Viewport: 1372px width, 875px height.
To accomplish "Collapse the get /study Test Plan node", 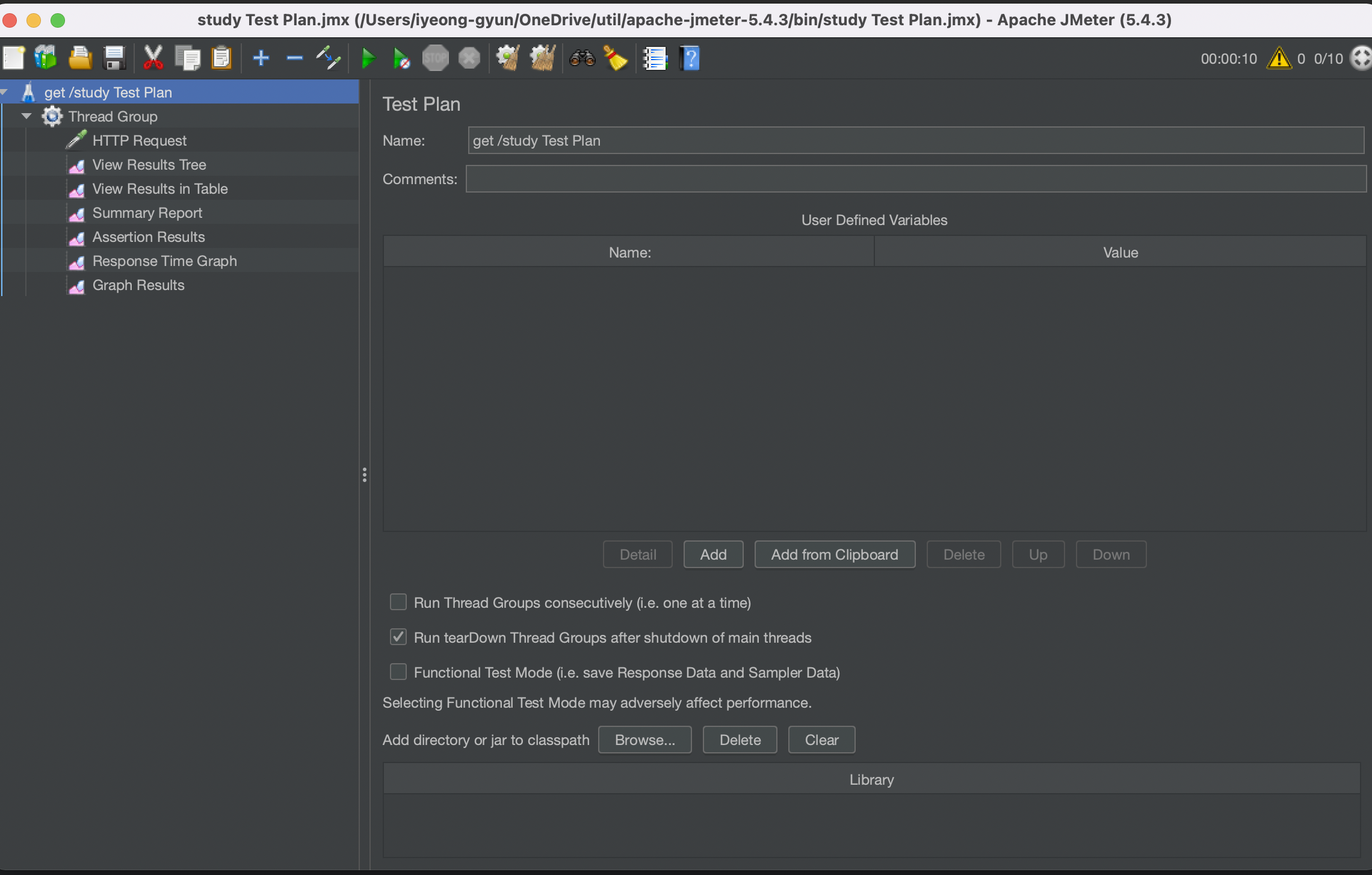I will coord(9,91).
